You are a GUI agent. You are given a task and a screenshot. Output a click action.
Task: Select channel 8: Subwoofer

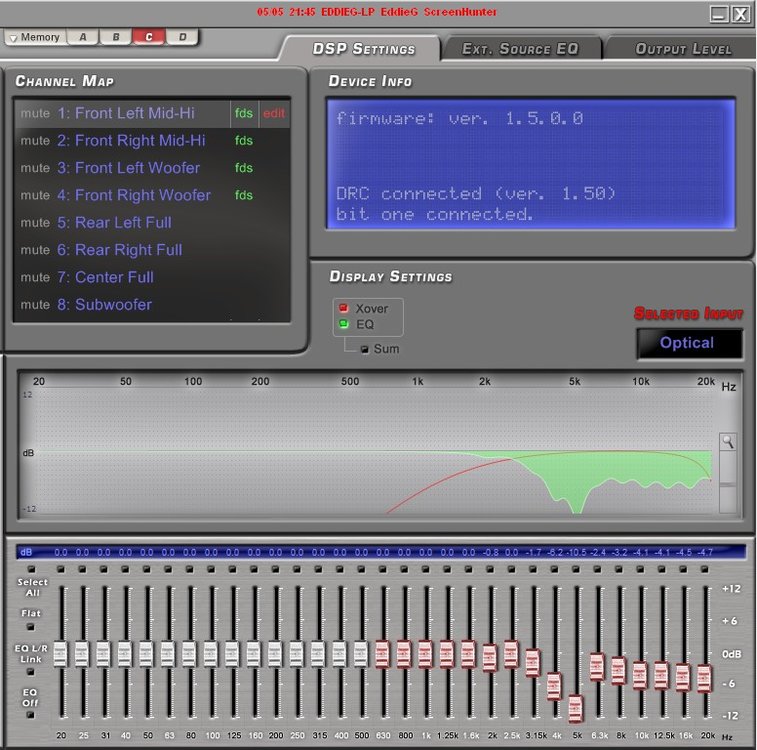tap(104, 305)
